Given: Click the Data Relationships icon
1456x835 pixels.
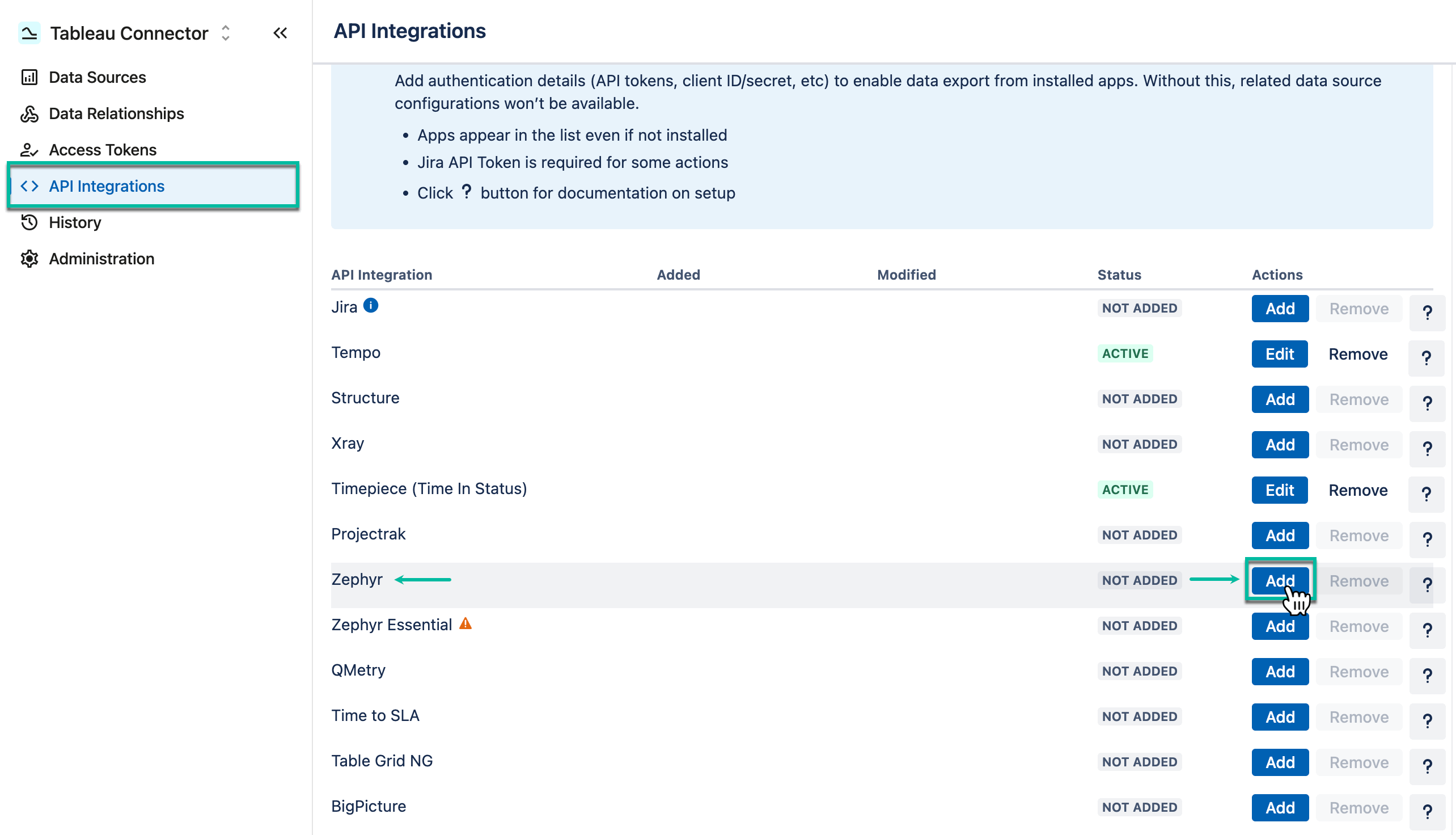Looking at the screenshot, I should pos(29,113).
